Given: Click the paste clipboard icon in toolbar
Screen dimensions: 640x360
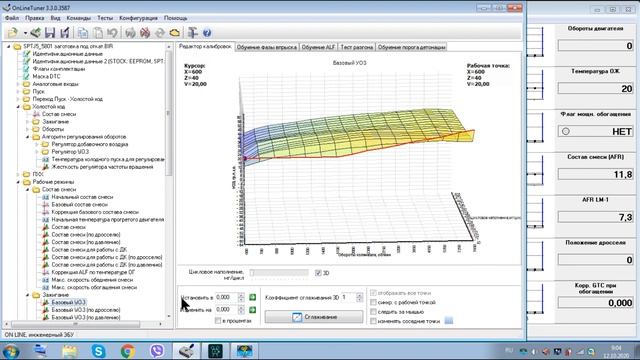Looking at the screenshot, I should coord(98,33).
